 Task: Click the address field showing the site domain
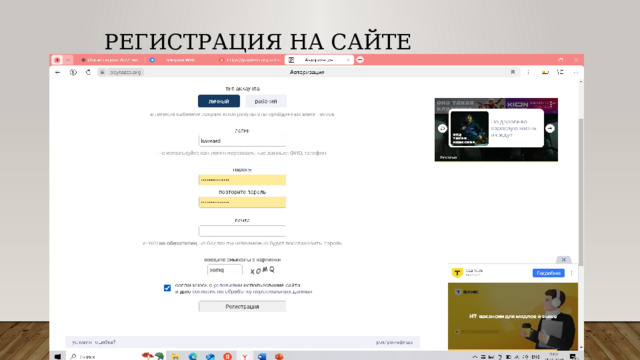click(x=126, y=72)
